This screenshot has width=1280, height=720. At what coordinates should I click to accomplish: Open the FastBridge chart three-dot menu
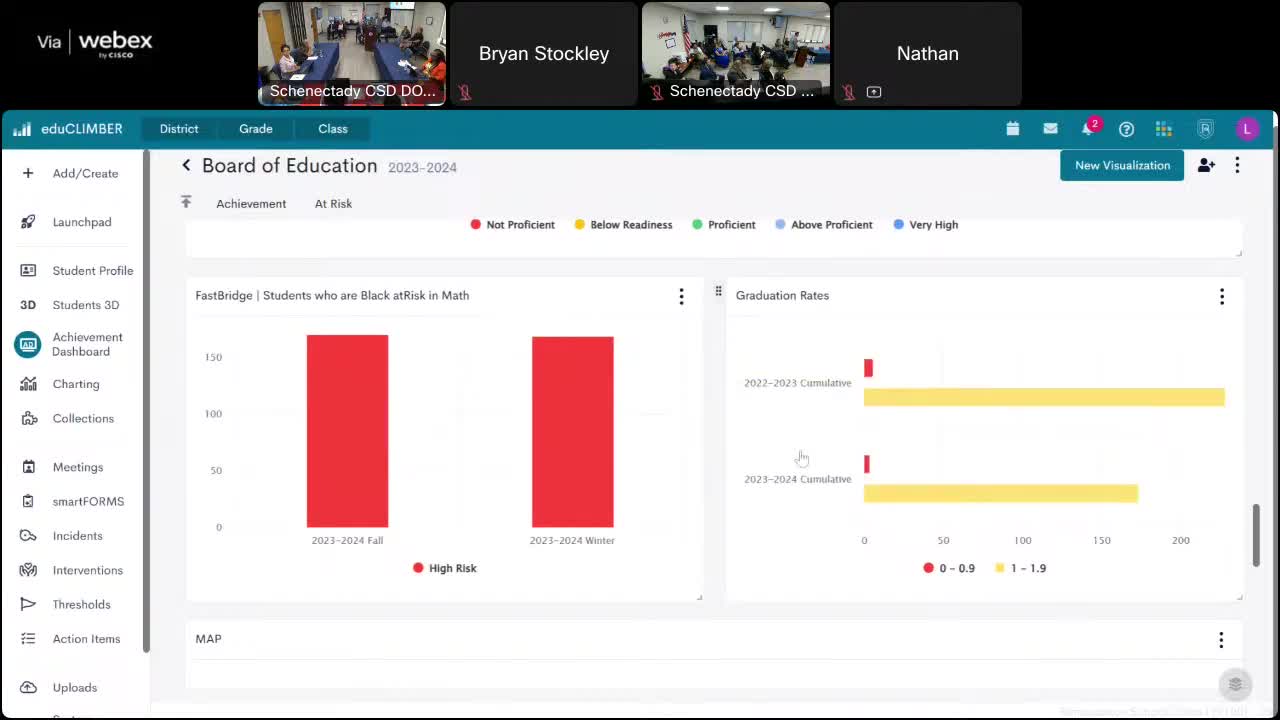(681, 296)
